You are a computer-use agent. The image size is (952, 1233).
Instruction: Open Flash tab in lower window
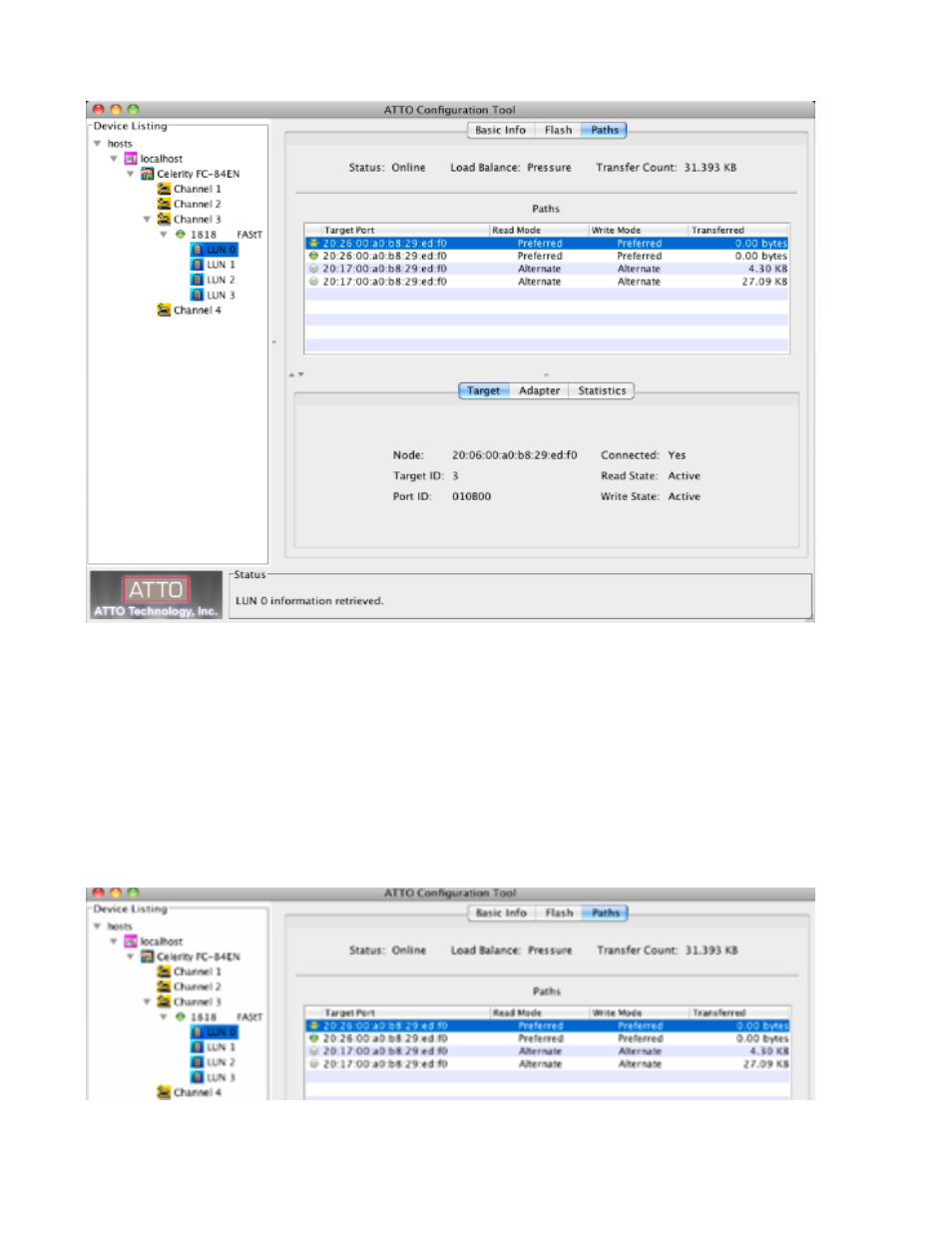coord(559,913)
